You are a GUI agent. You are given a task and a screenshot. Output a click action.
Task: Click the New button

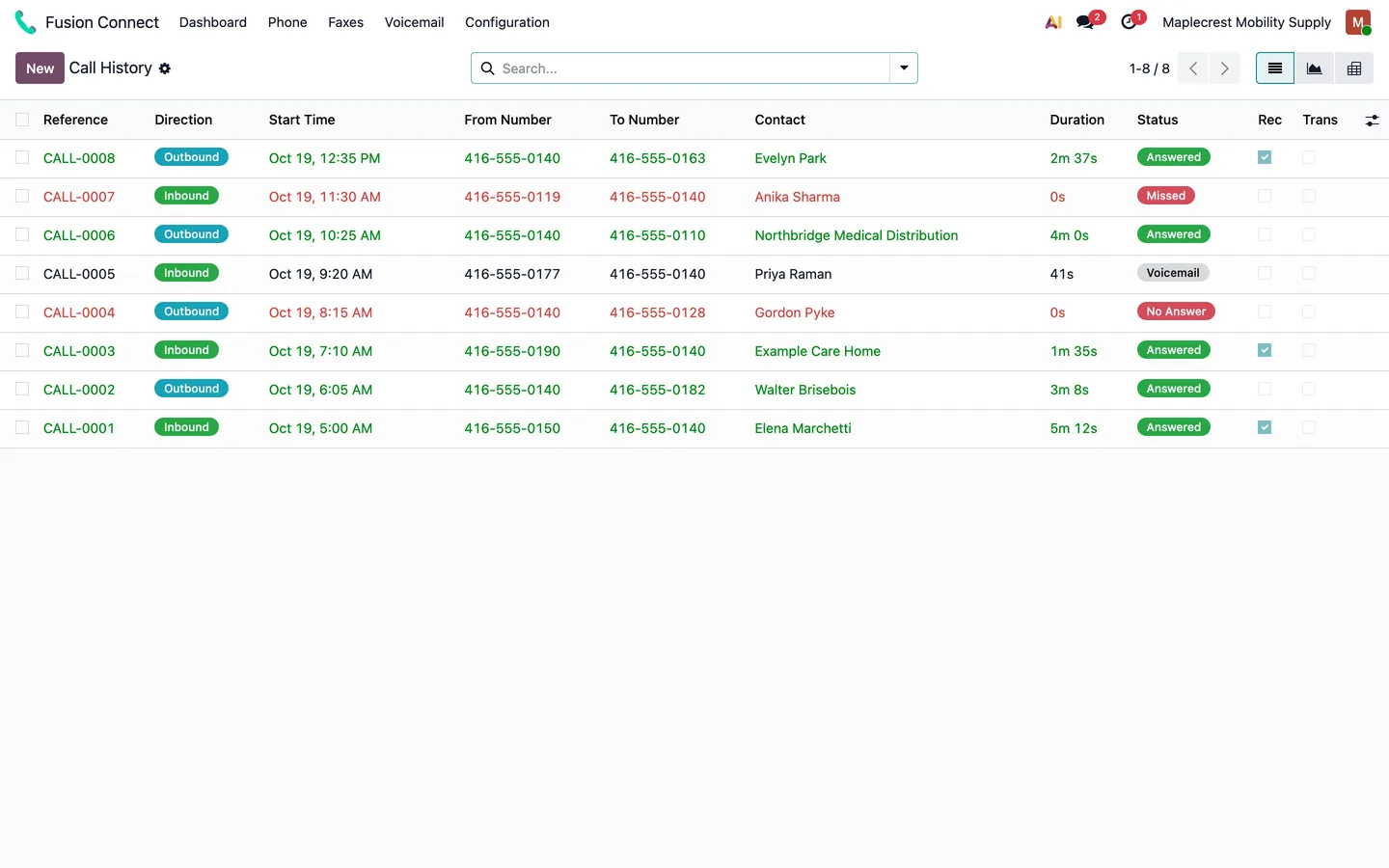(40, 68)
